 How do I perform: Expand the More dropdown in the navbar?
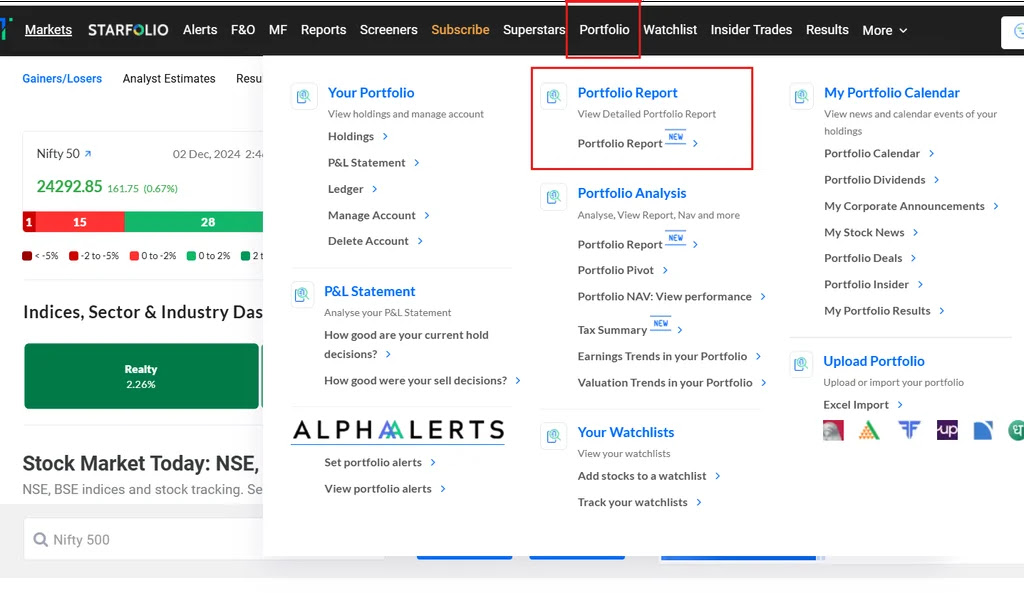coord(884,31)
